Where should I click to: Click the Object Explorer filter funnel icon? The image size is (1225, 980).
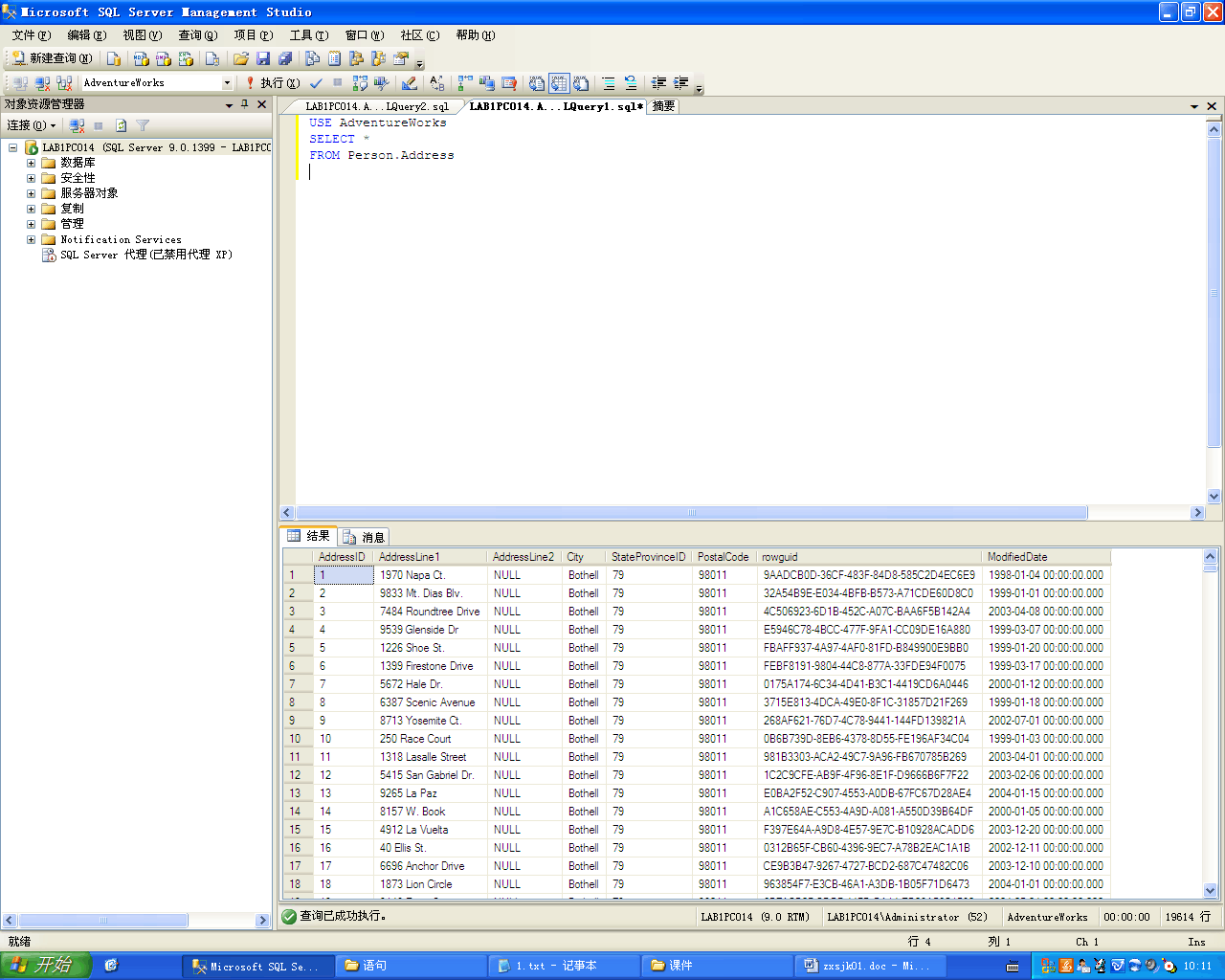pyautogui.click(x=143, y=125)
